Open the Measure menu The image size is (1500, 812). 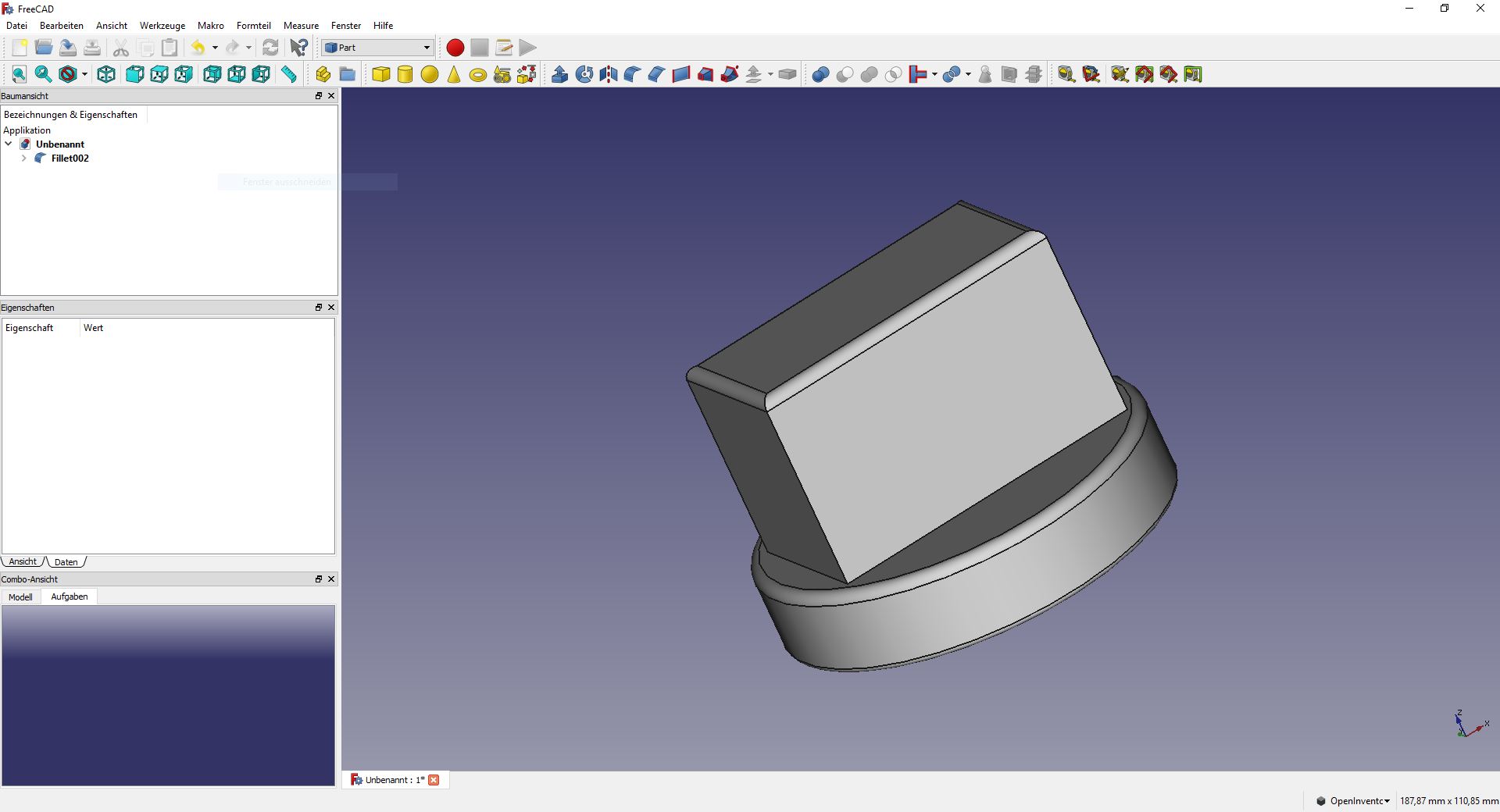(301, 26)
